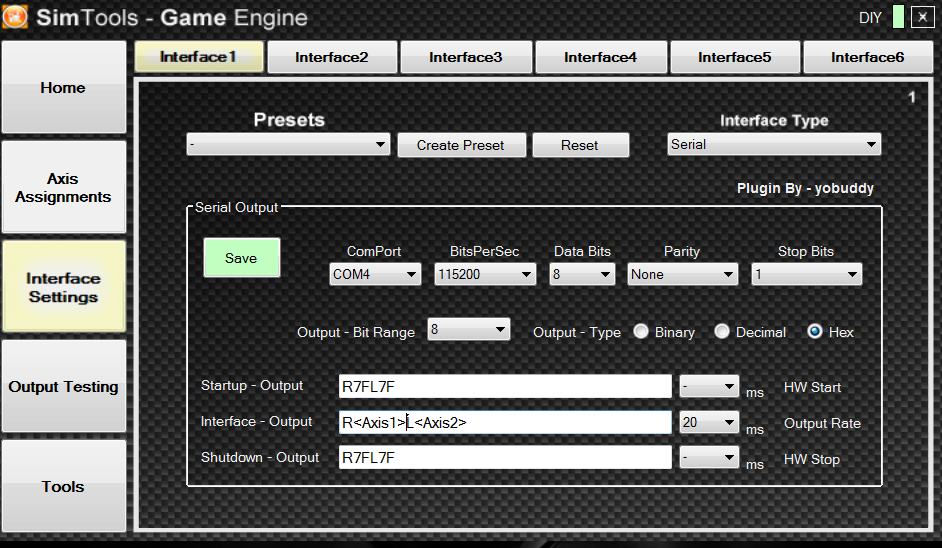Click the green Save button
This screenshot has height=548, width=942.
242,258
